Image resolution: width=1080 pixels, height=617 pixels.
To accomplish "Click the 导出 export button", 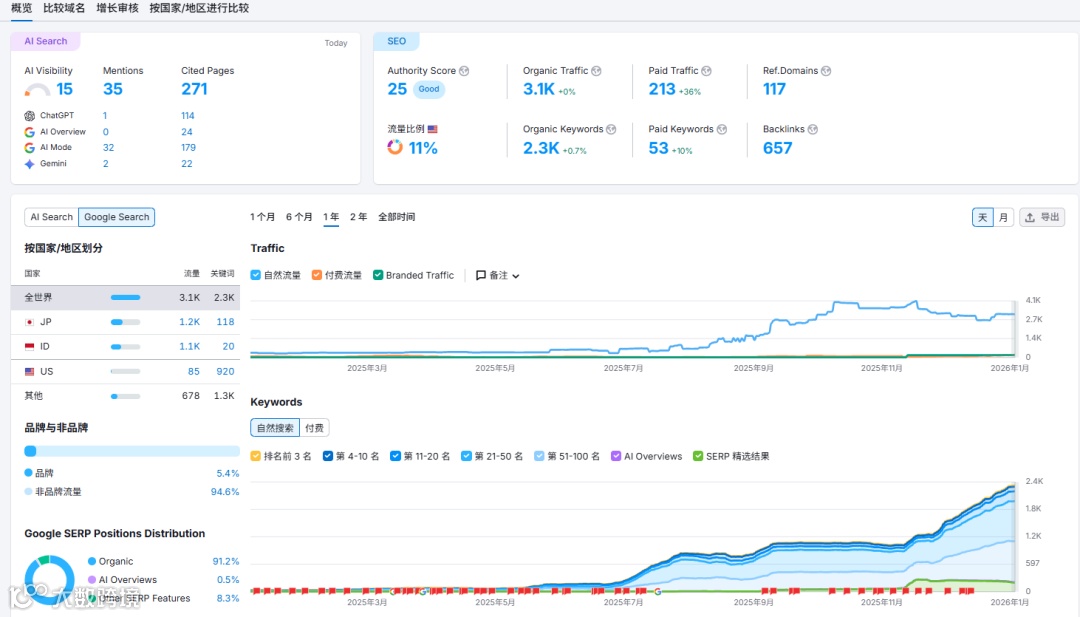I will point(1042,218).
